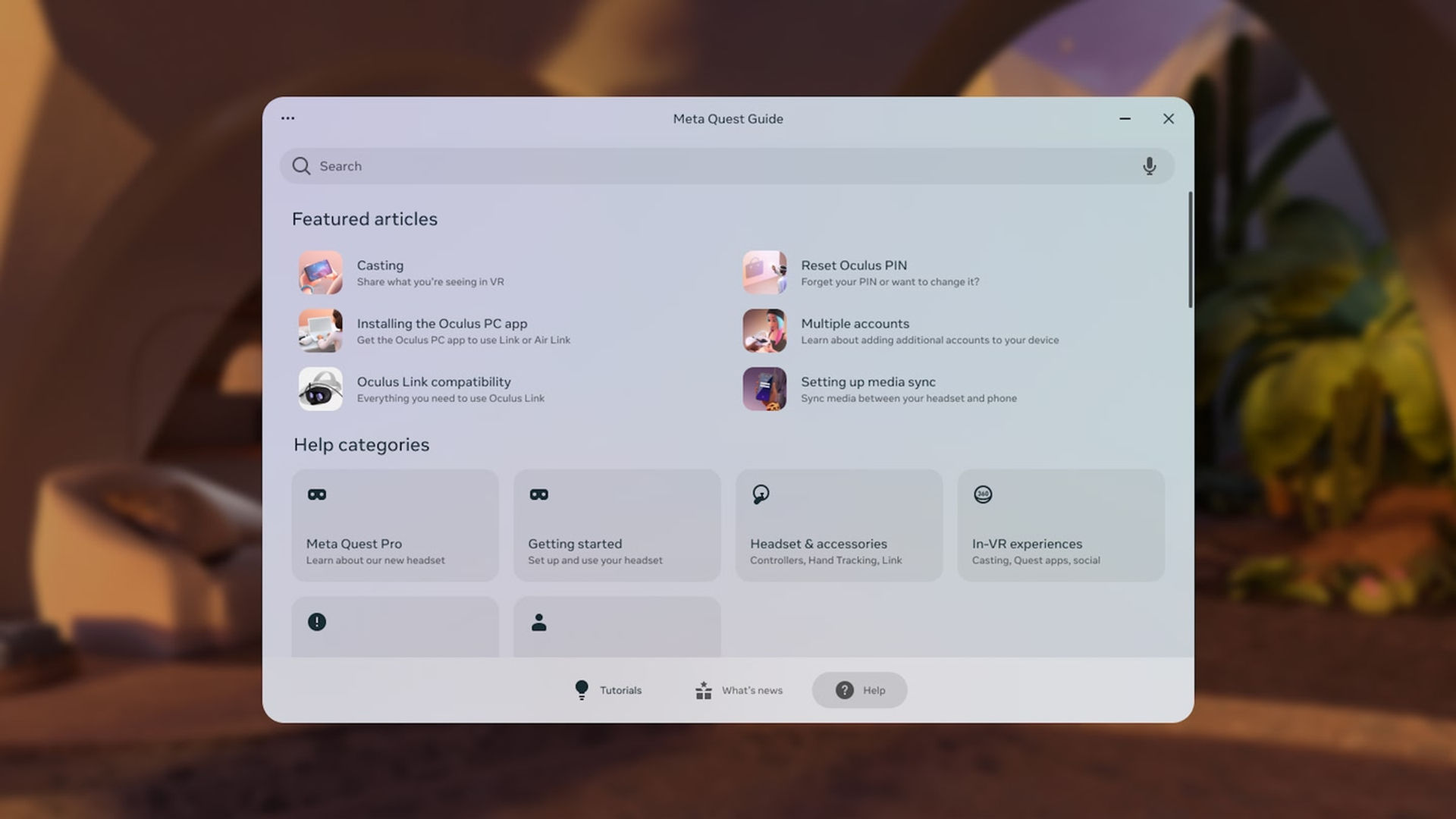
Task: Click 'Controllers, Hand Tracking, Link' text
Action: coord(826,560)
